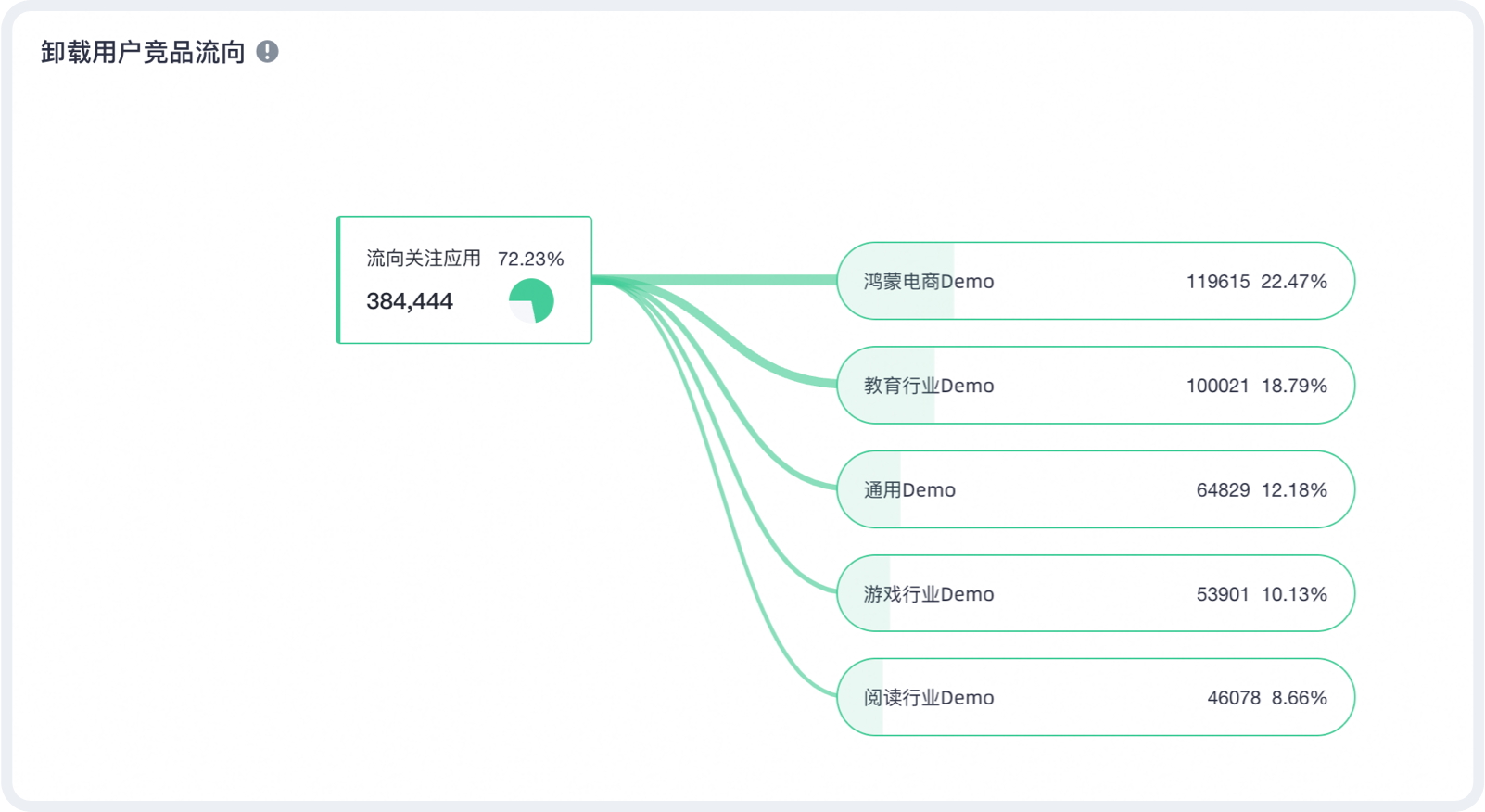Screen dimensions: 1485x812
Task: Click the 8.66% percentage value
Action: (x=1300, y=698)
